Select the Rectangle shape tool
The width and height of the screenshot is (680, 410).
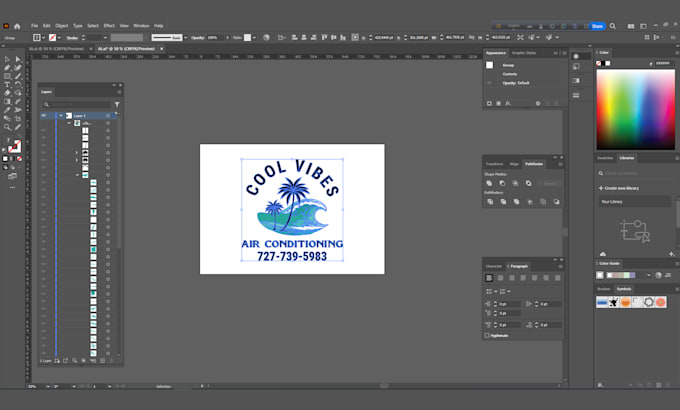tap(7, 76)
